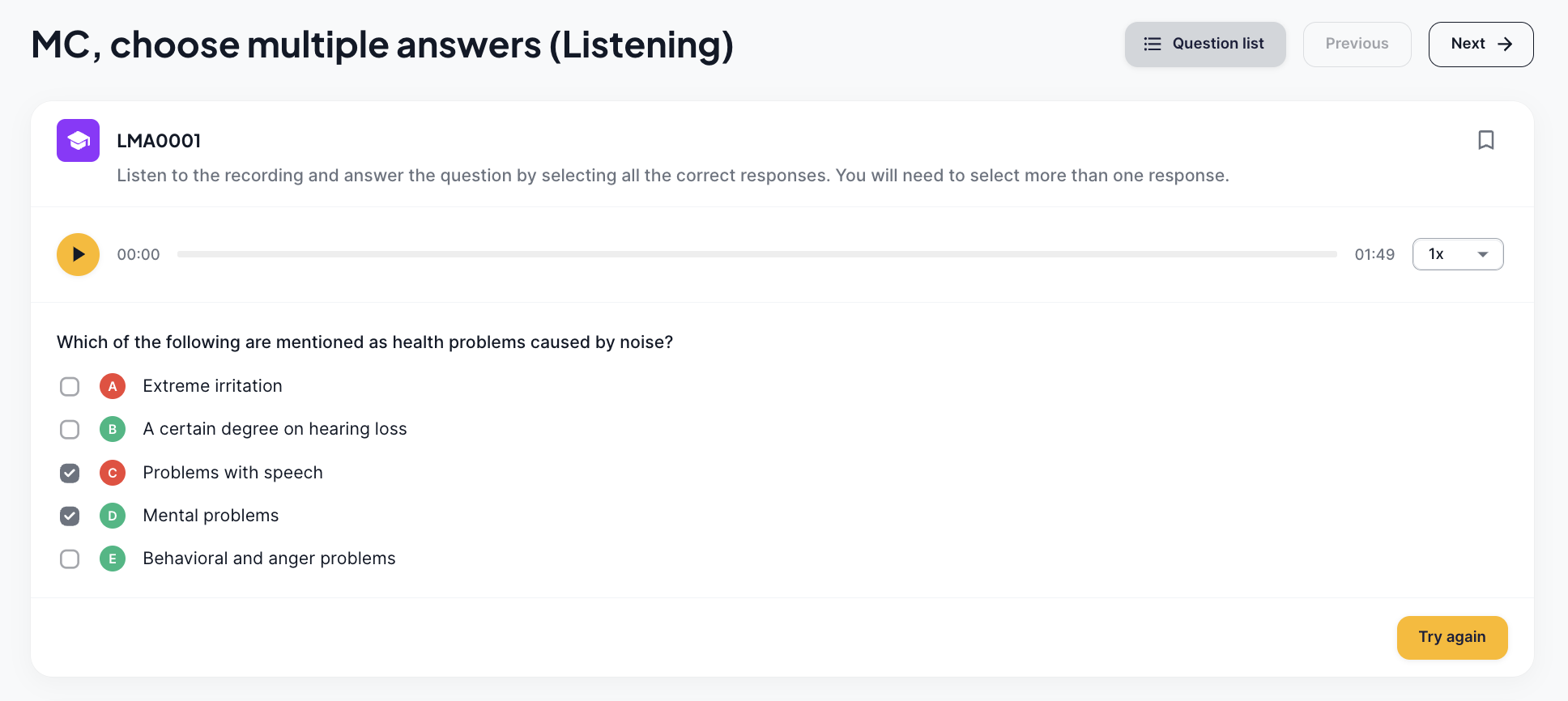Screen dimensions: 1568x701
Task: Click the Try again button
Action: [1452, 637]
